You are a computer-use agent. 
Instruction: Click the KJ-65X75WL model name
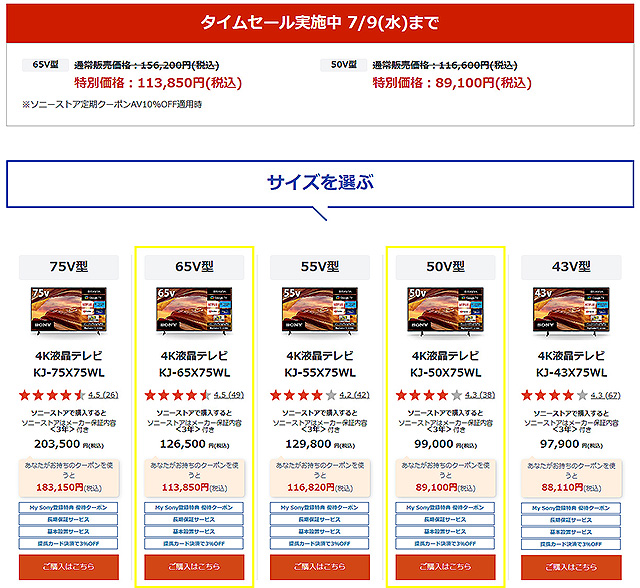coord(194,373)
